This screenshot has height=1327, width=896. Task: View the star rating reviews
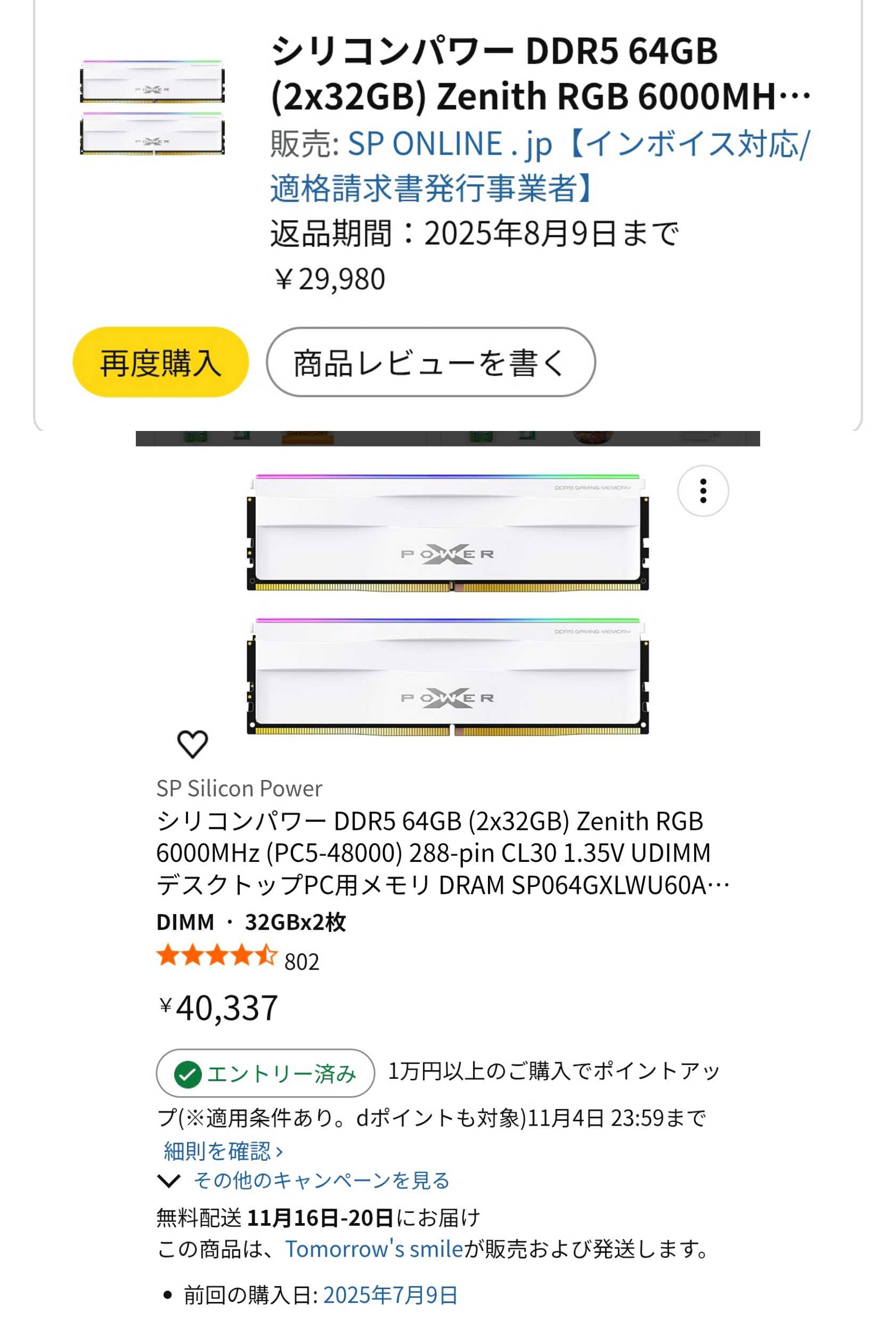[x=217, y=955]
